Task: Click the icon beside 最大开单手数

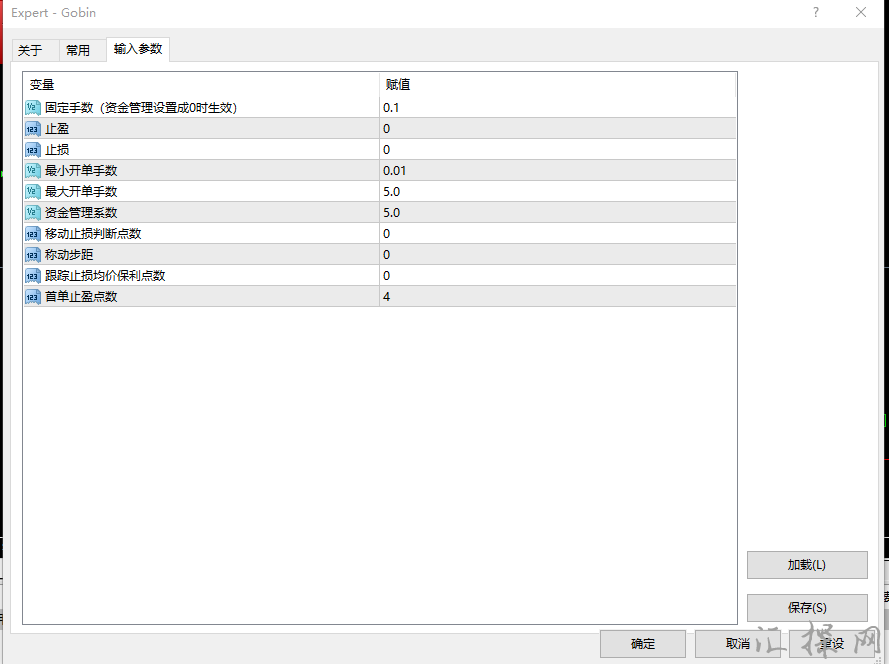Action: [x=32, y=192]
